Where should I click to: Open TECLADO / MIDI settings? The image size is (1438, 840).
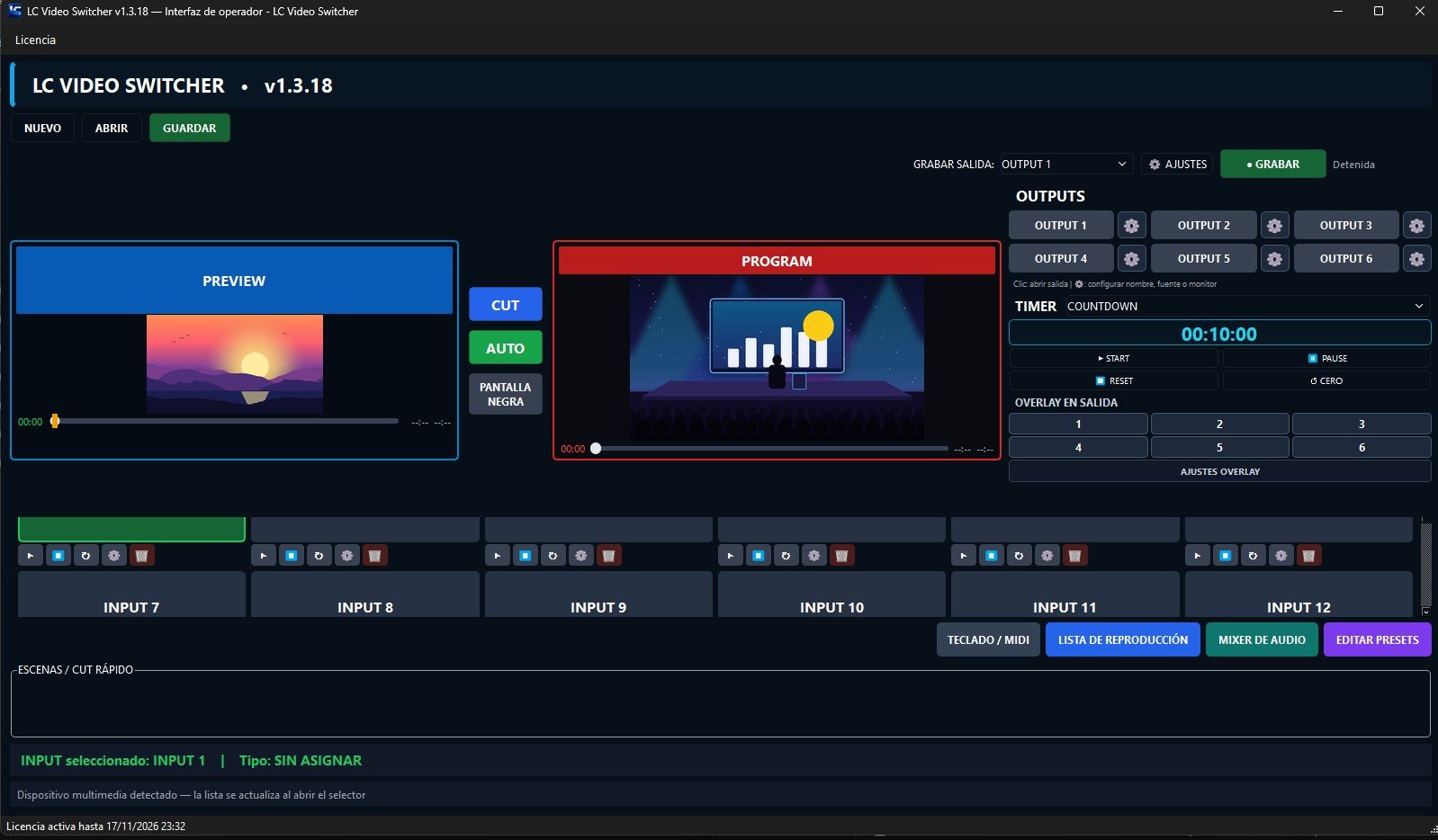988,639
